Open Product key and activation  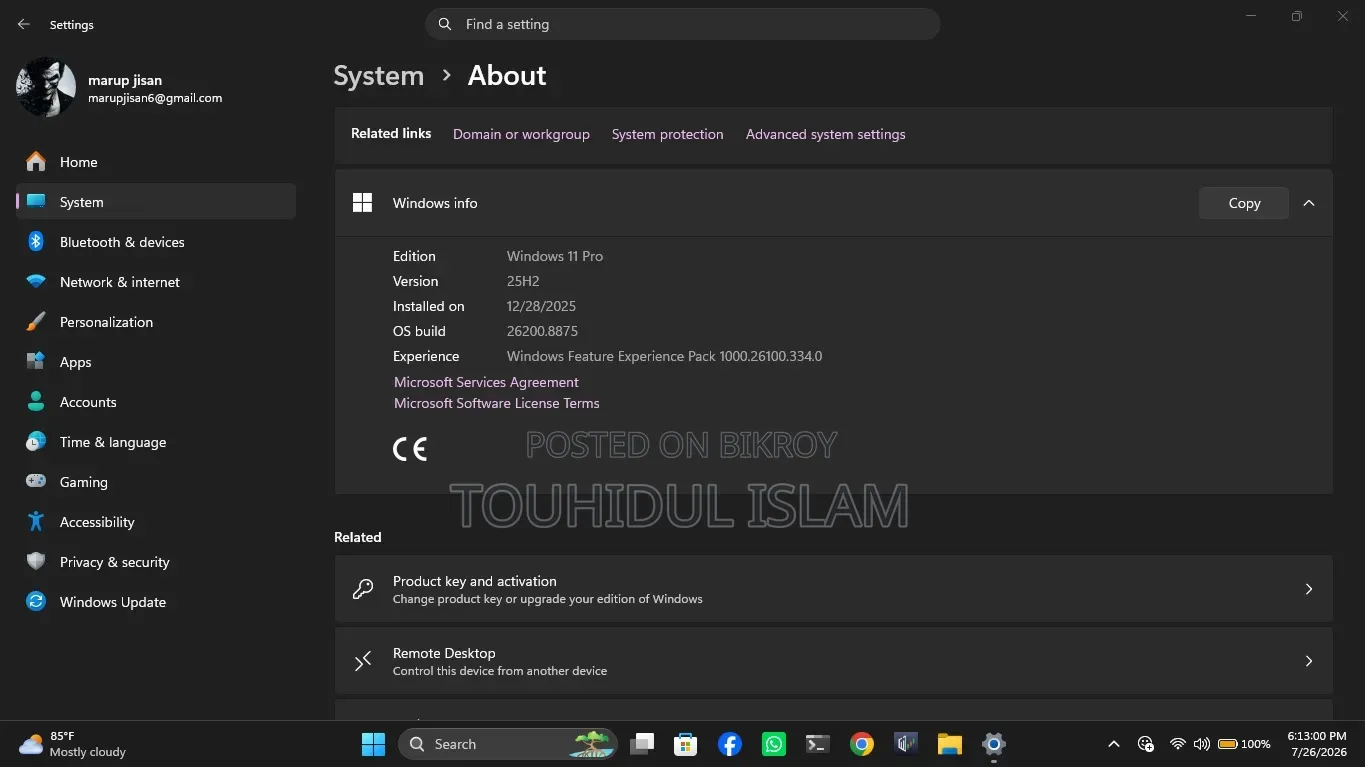[x=833, y=589]
